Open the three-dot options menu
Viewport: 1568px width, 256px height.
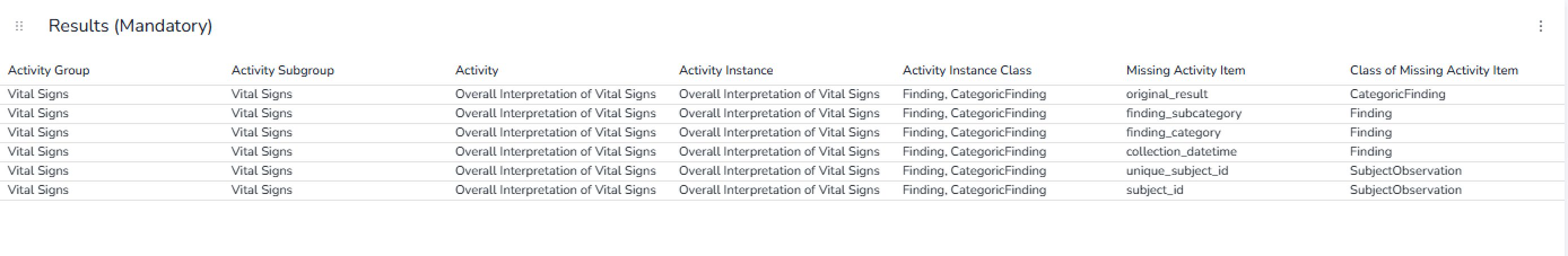[1541, 26]
